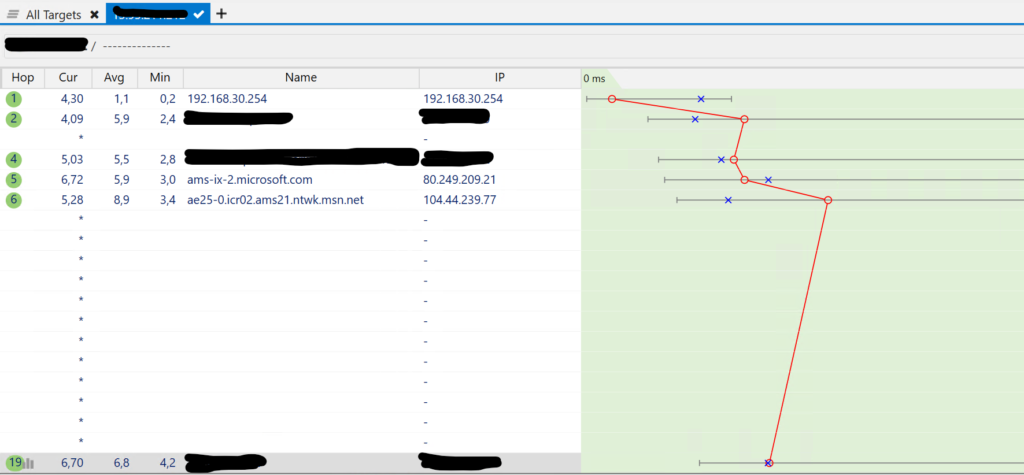The width and height of the screenshot is (1024, 475).
Task: Click the red latency marker for hop 6
Action: 828,200
